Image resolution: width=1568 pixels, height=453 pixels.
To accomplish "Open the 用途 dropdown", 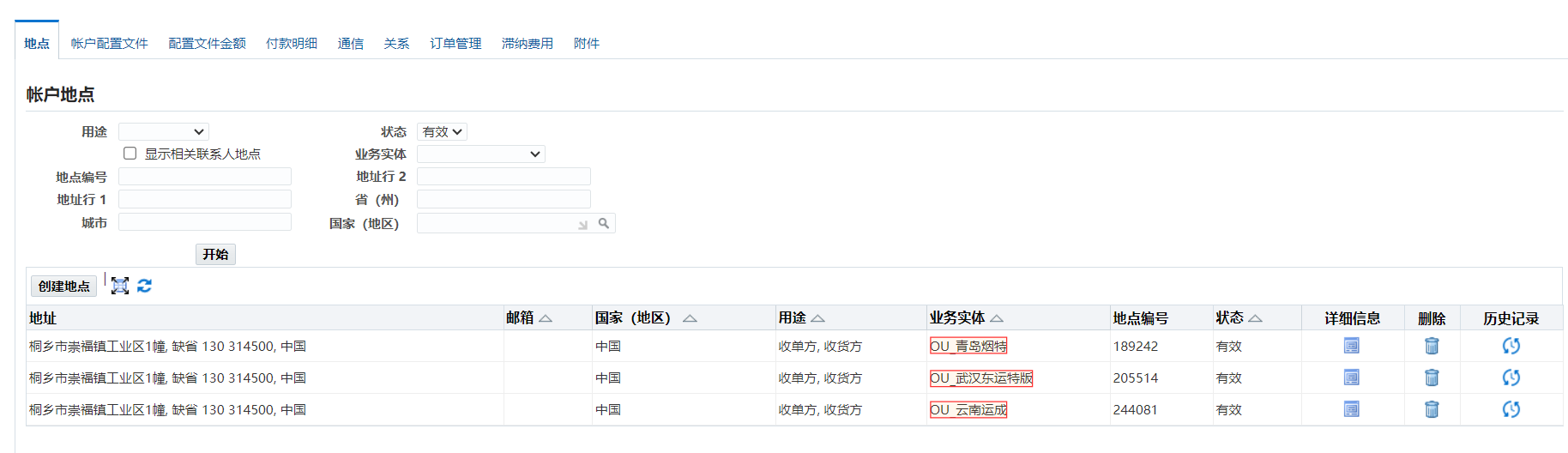I will [163, 132].
